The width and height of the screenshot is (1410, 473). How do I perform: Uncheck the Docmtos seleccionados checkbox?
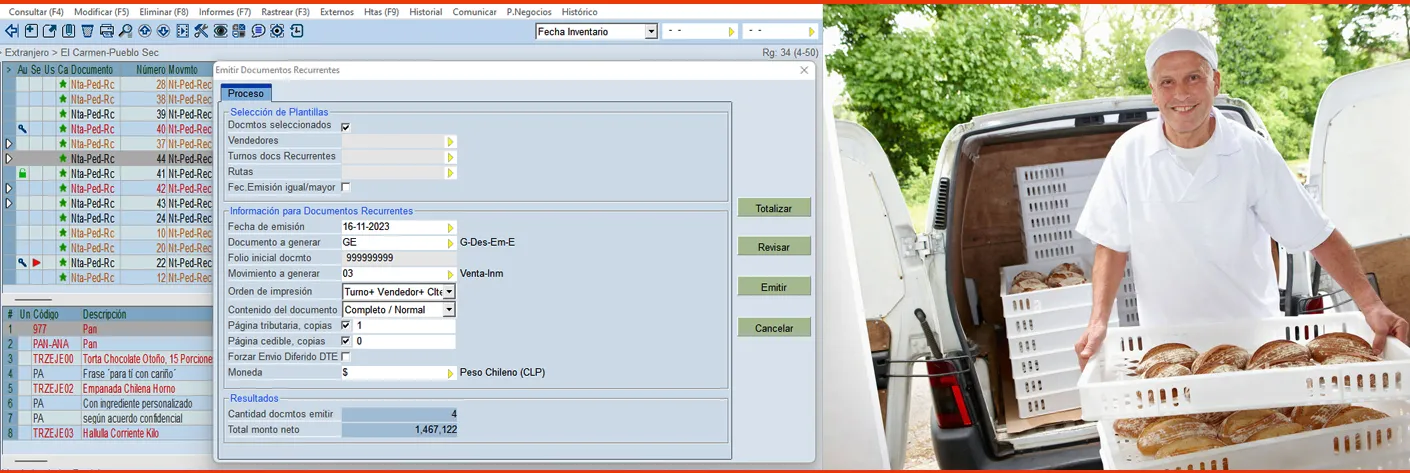[346, 127]
